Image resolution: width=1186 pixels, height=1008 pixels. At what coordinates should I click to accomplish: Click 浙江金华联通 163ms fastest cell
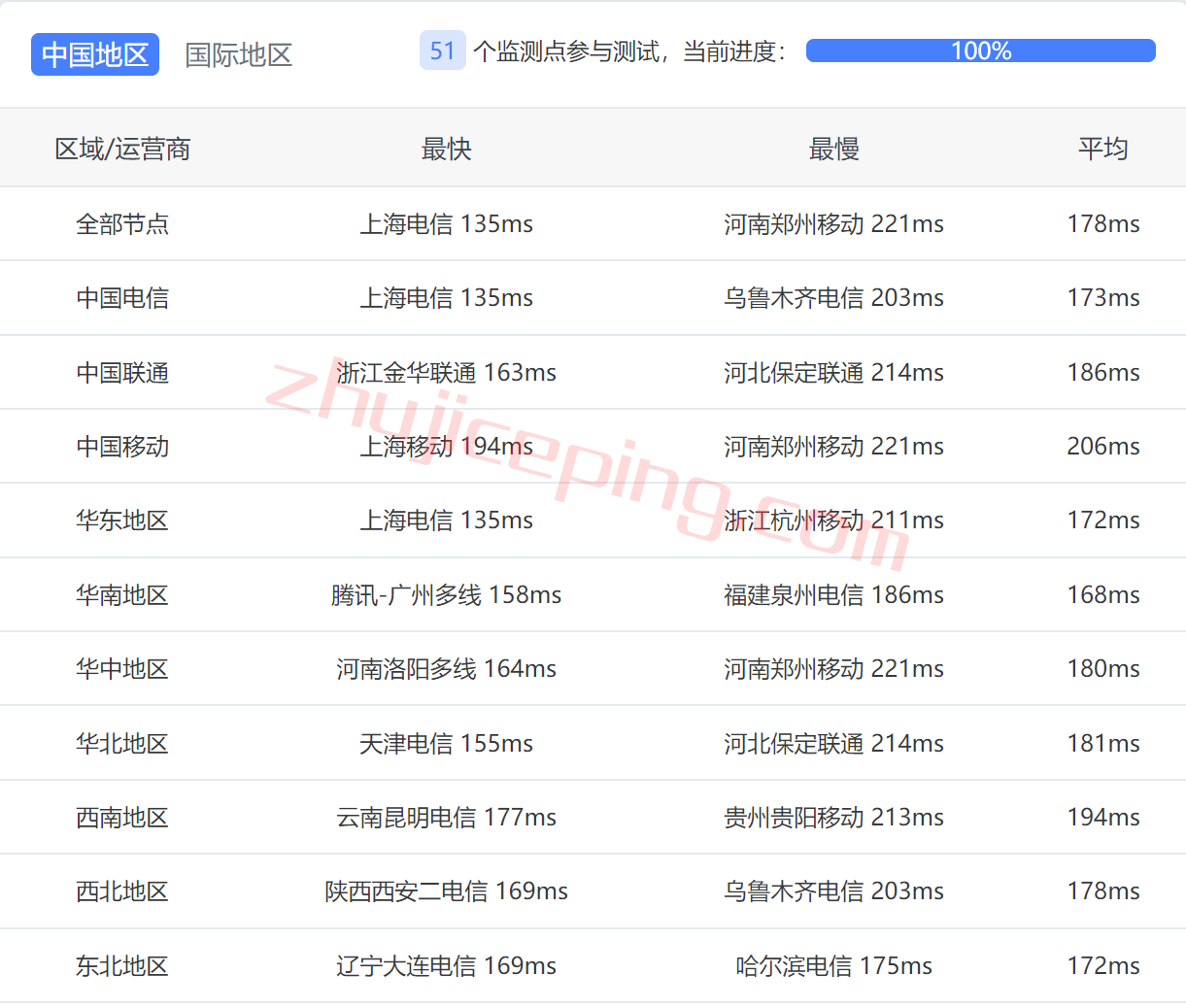[x=447, y=373]
